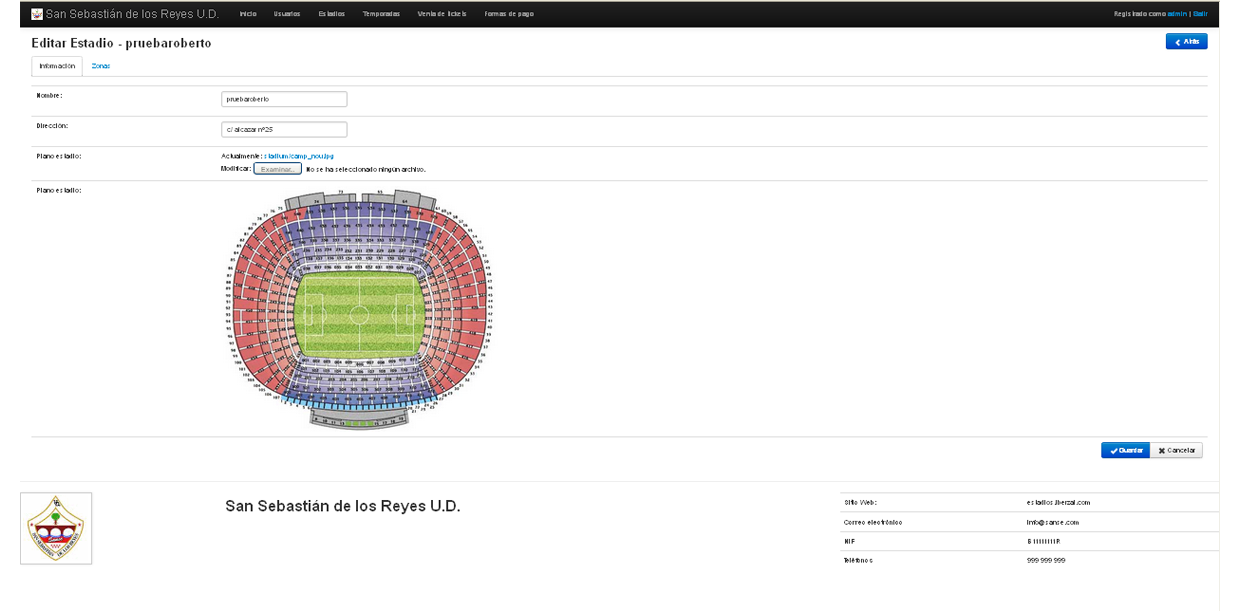The height and width of the screenshot is (611, 1240).
Task: Focus the Nombre input field
Action: point(284,99)
